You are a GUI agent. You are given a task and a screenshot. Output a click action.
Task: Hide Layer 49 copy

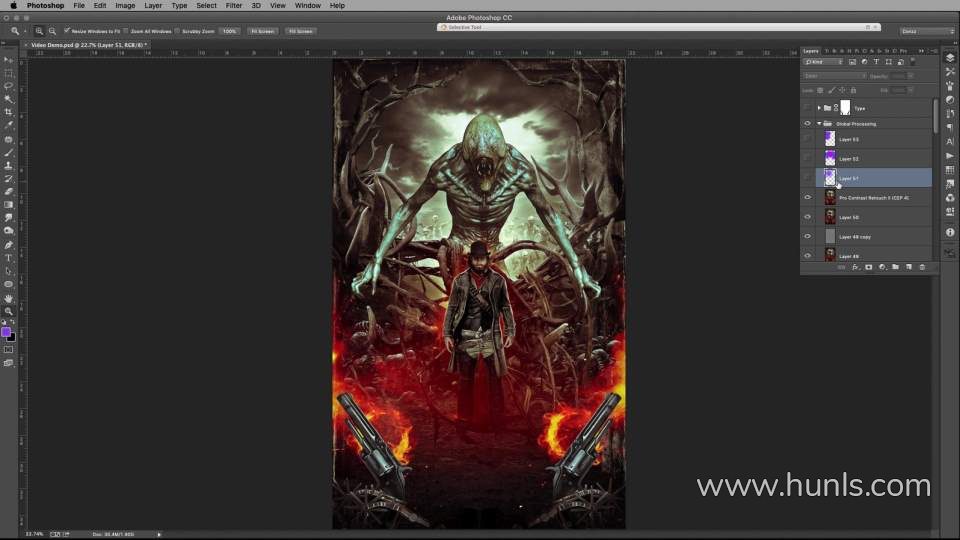[807, 236]
